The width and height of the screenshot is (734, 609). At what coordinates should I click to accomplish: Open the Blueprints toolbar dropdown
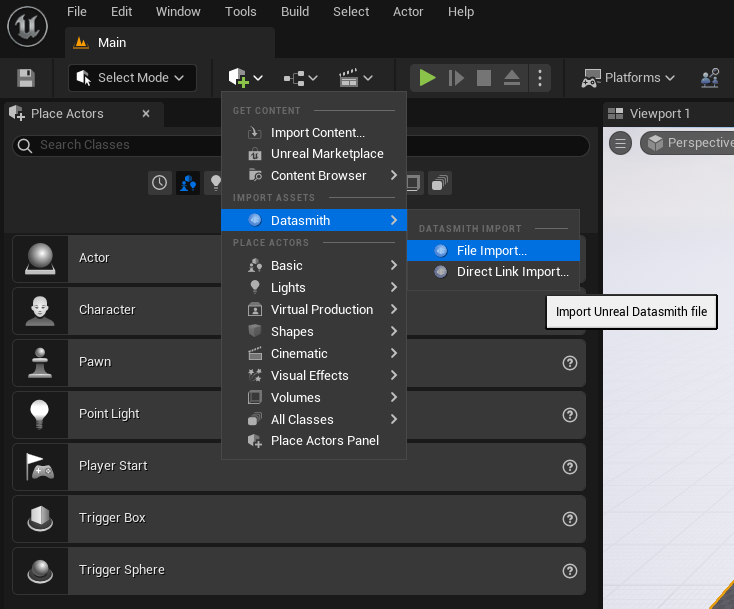pos(301,78)
